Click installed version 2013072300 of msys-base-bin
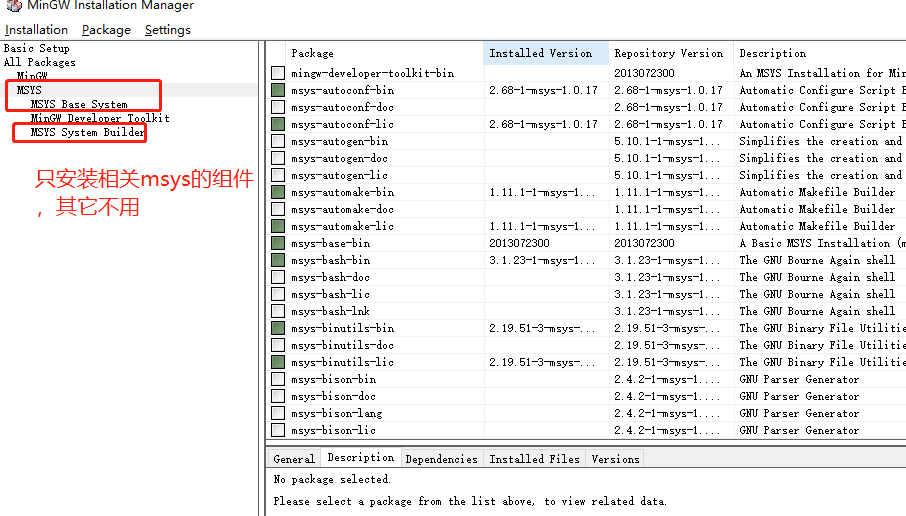Screen dimensions: 906x516 pyautogui.click(x=519, y=243)
